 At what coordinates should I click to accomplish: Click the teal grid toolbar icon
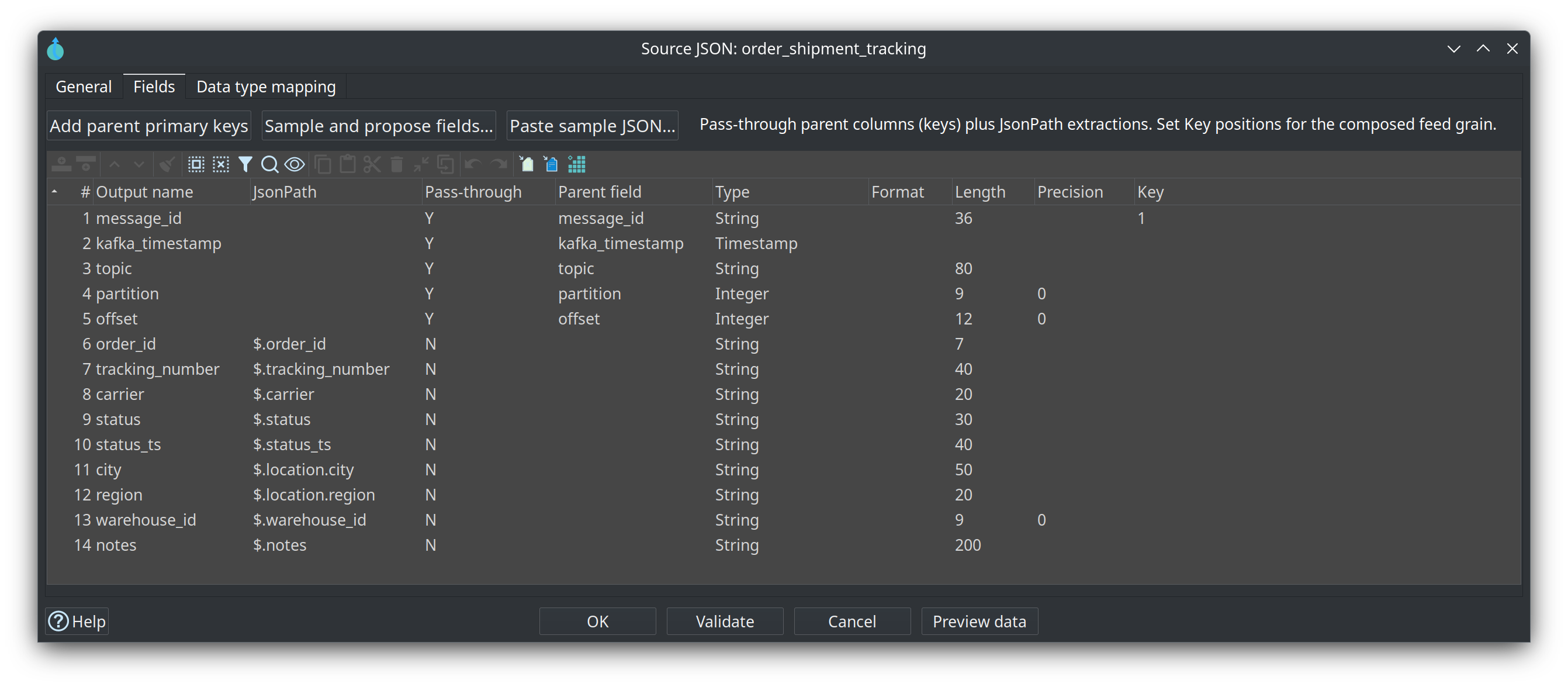tap(576, 164)
